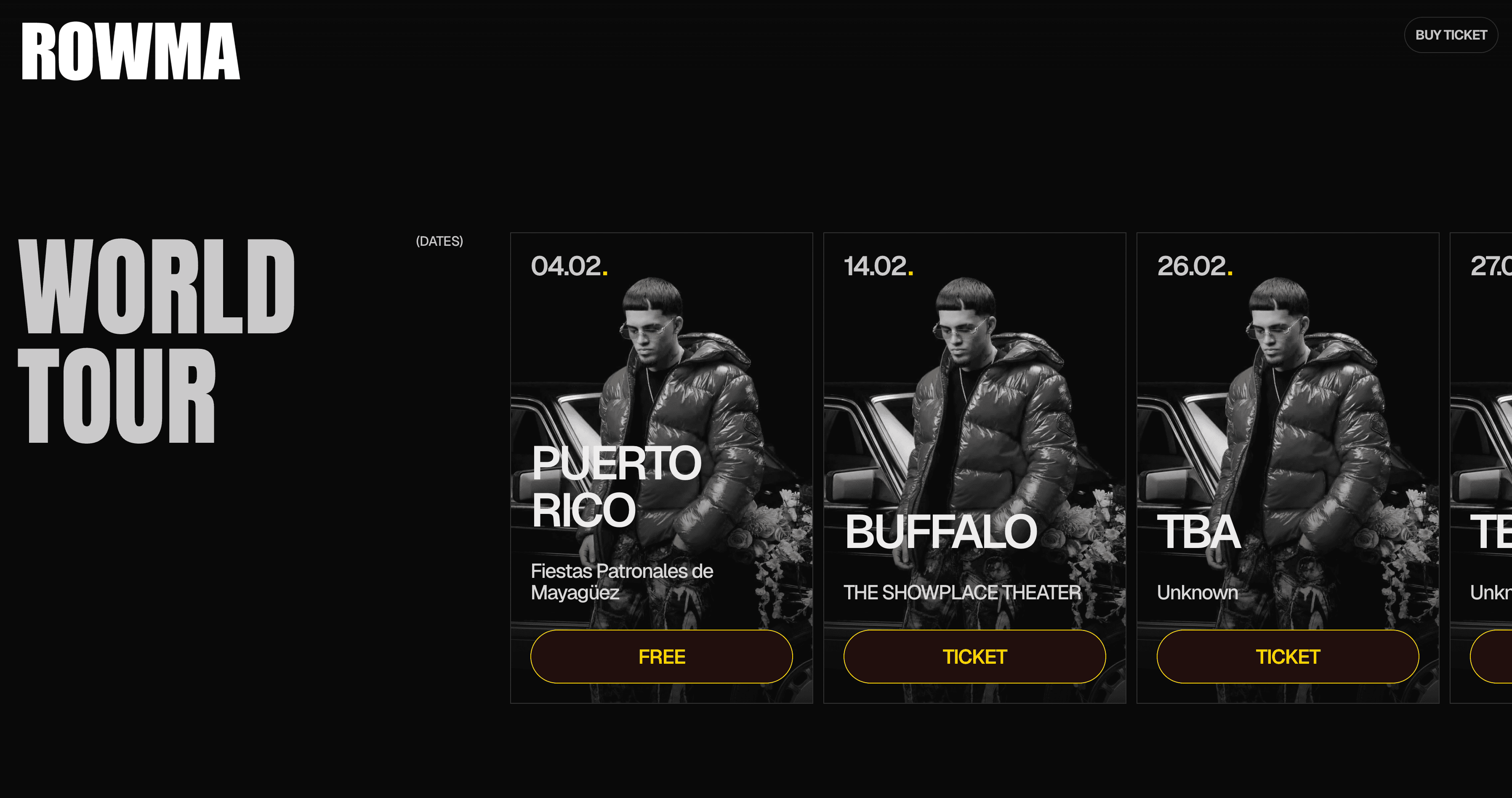Click the 04.02. date label
The width and height of the screenshot is (1512, 798).
click(570, 266)
